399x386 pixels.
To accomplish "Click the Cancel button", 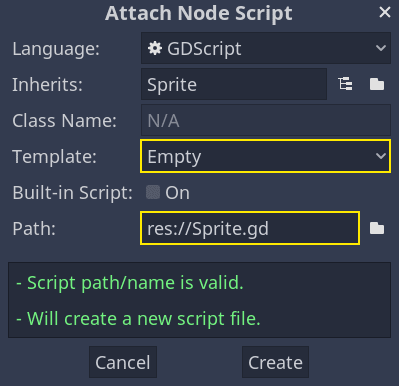I will point(123,362).
